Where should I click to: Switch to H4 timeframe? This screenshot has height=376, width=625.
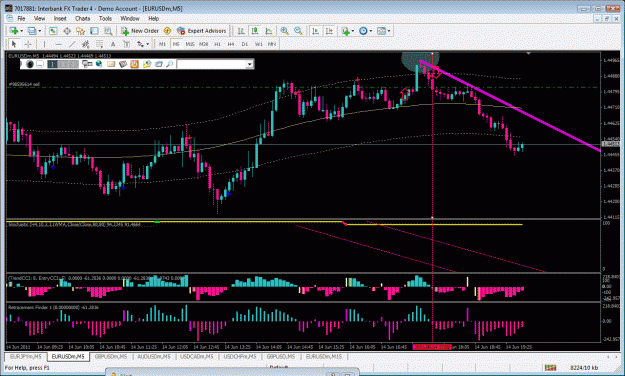click(x=231, y=44)
